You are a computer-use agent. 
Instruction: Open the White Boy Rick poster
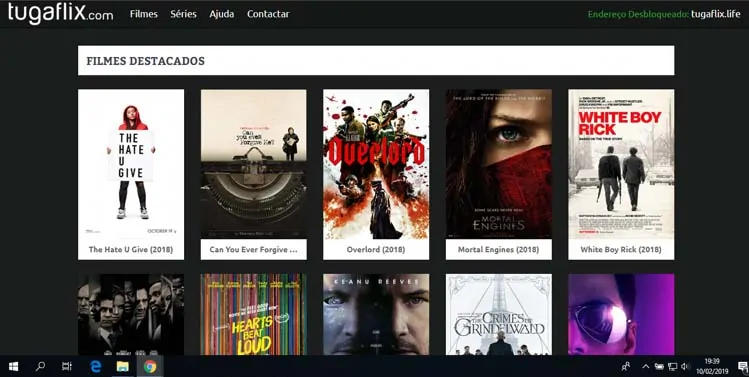(x=621, y=164)
